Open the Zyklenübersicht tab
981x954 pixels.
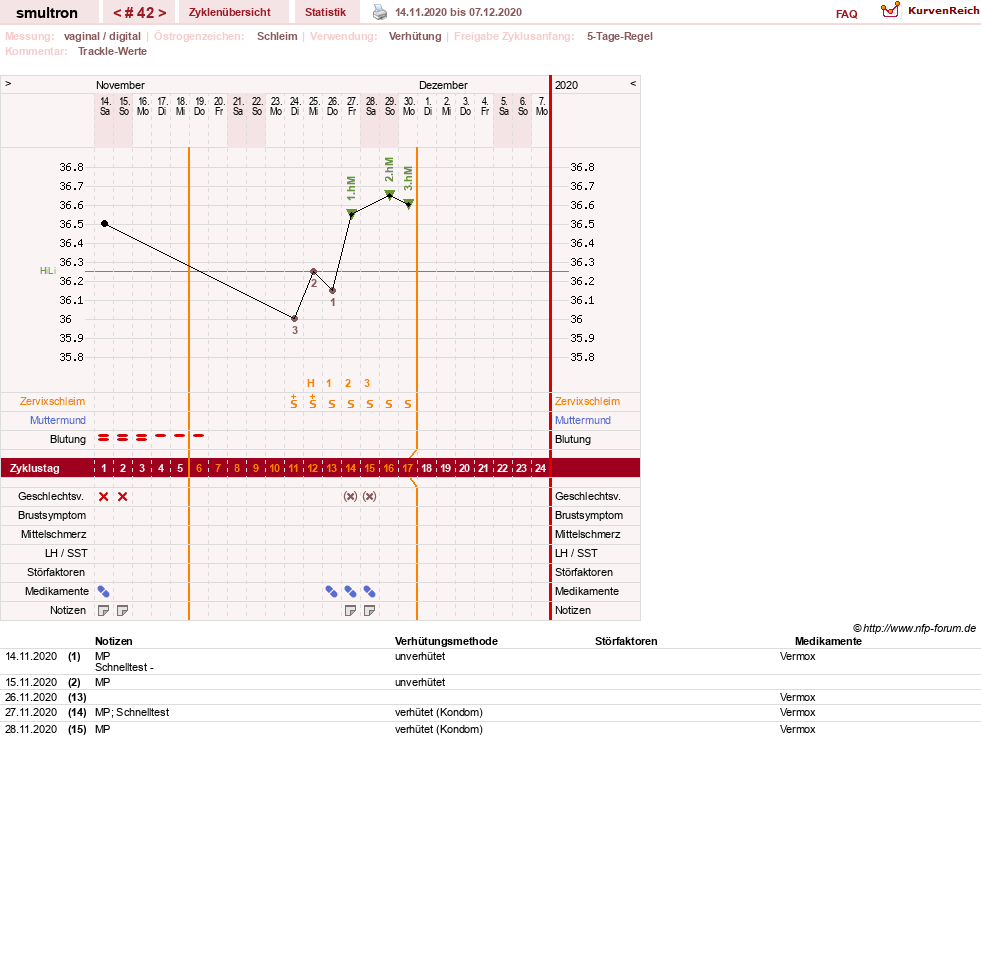pos(230,13)
